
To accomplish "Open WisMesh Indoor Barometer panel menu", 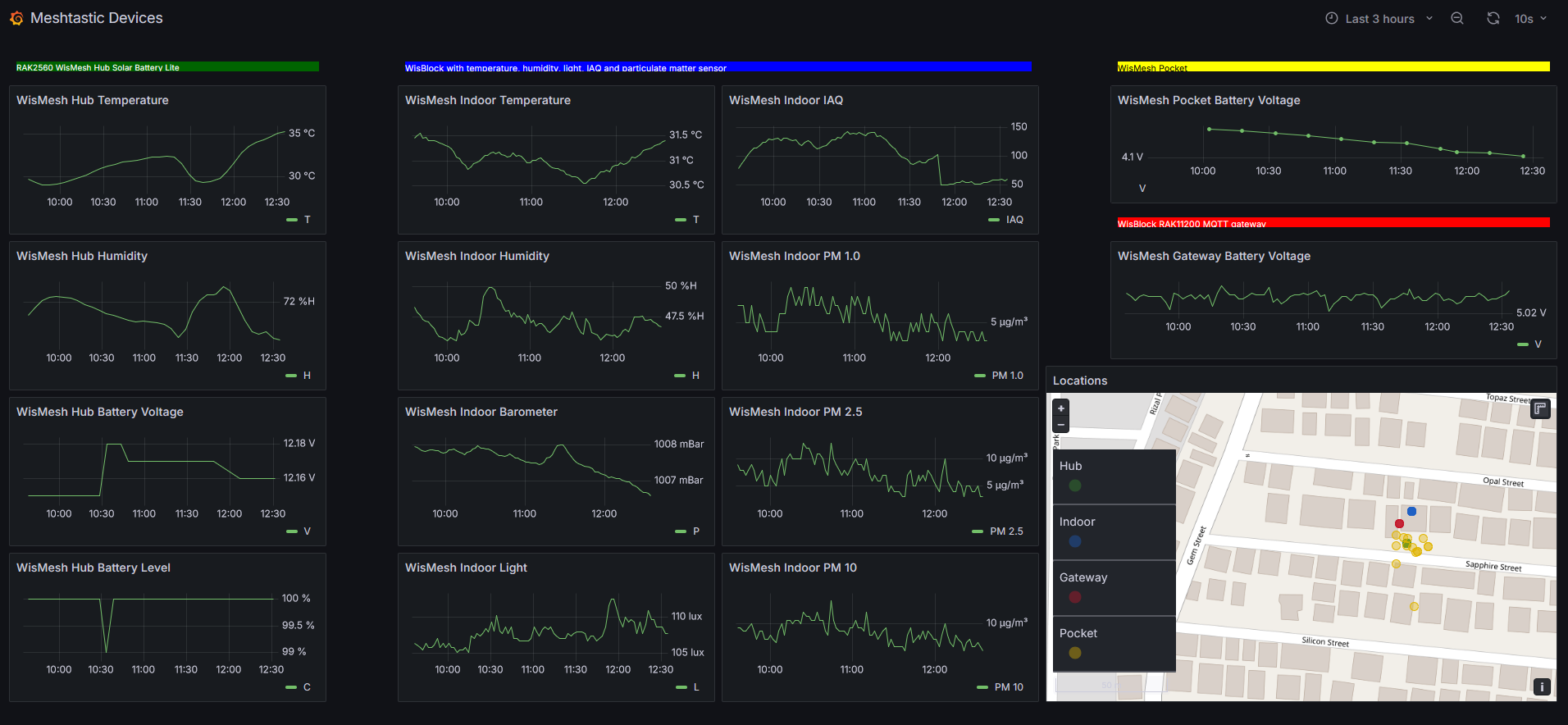I will (481, 412).
